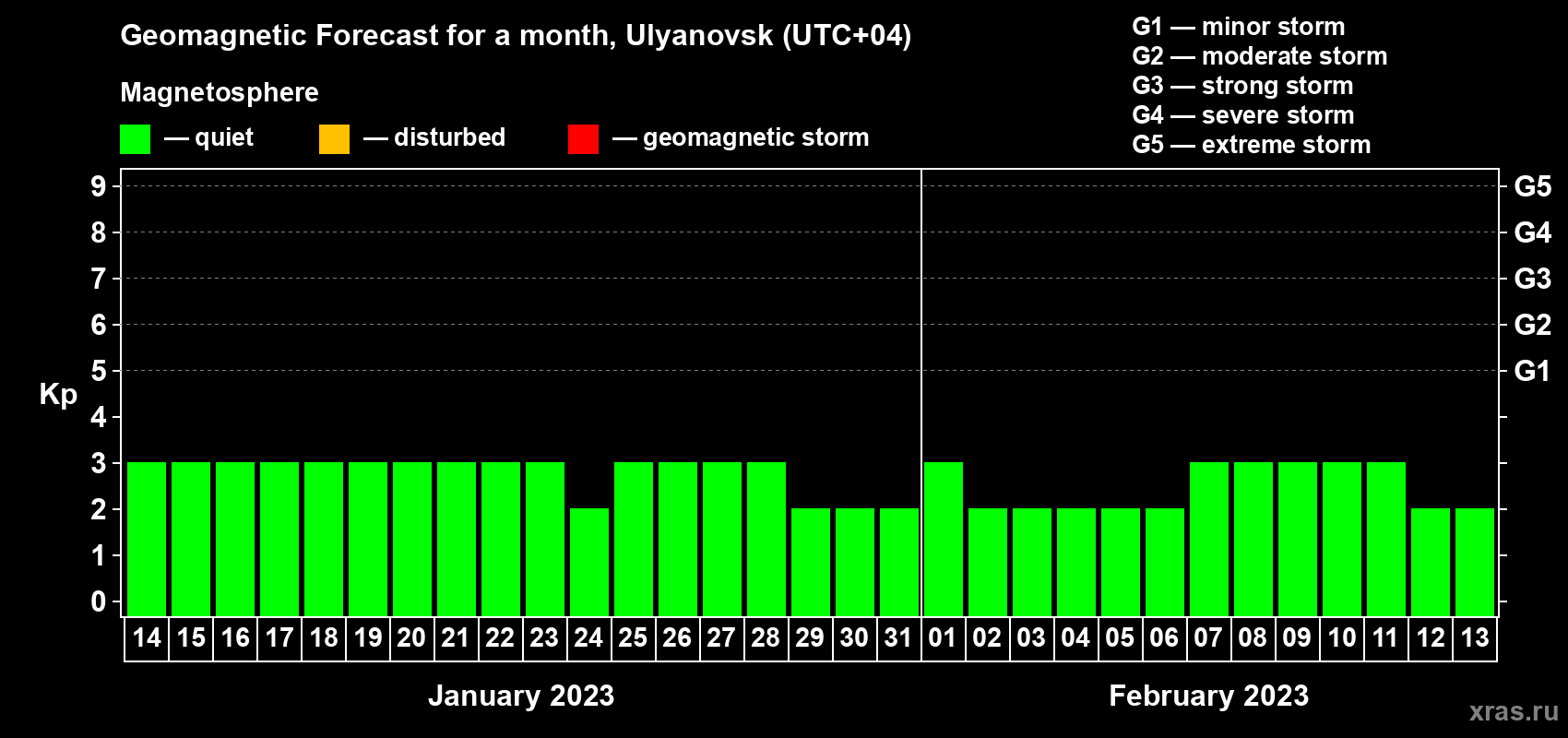Click the January 2023 month label

click(521, 696)
